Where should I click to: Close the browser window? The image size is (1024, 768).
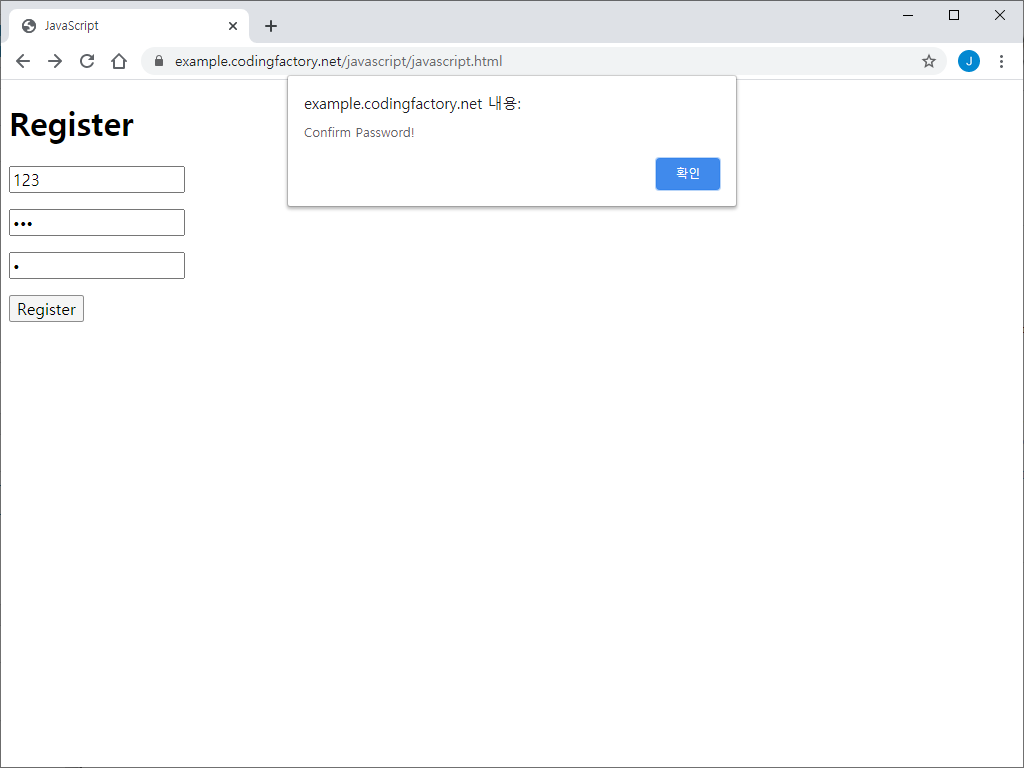[1000, 15]
